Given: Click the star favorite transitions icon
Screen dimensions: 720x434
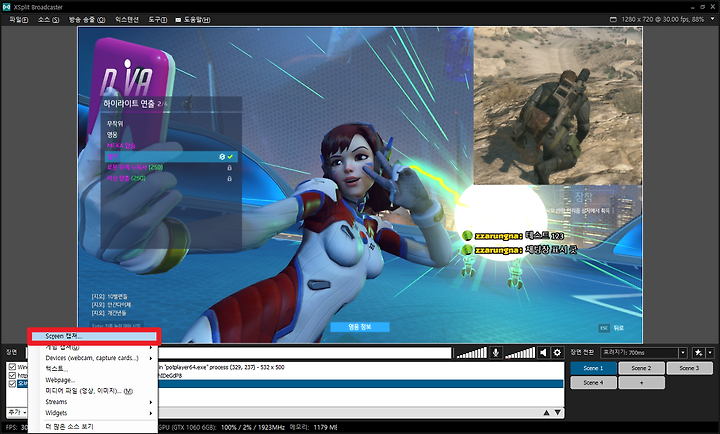Looking at the screenshot, I should (x=698, y=353).
